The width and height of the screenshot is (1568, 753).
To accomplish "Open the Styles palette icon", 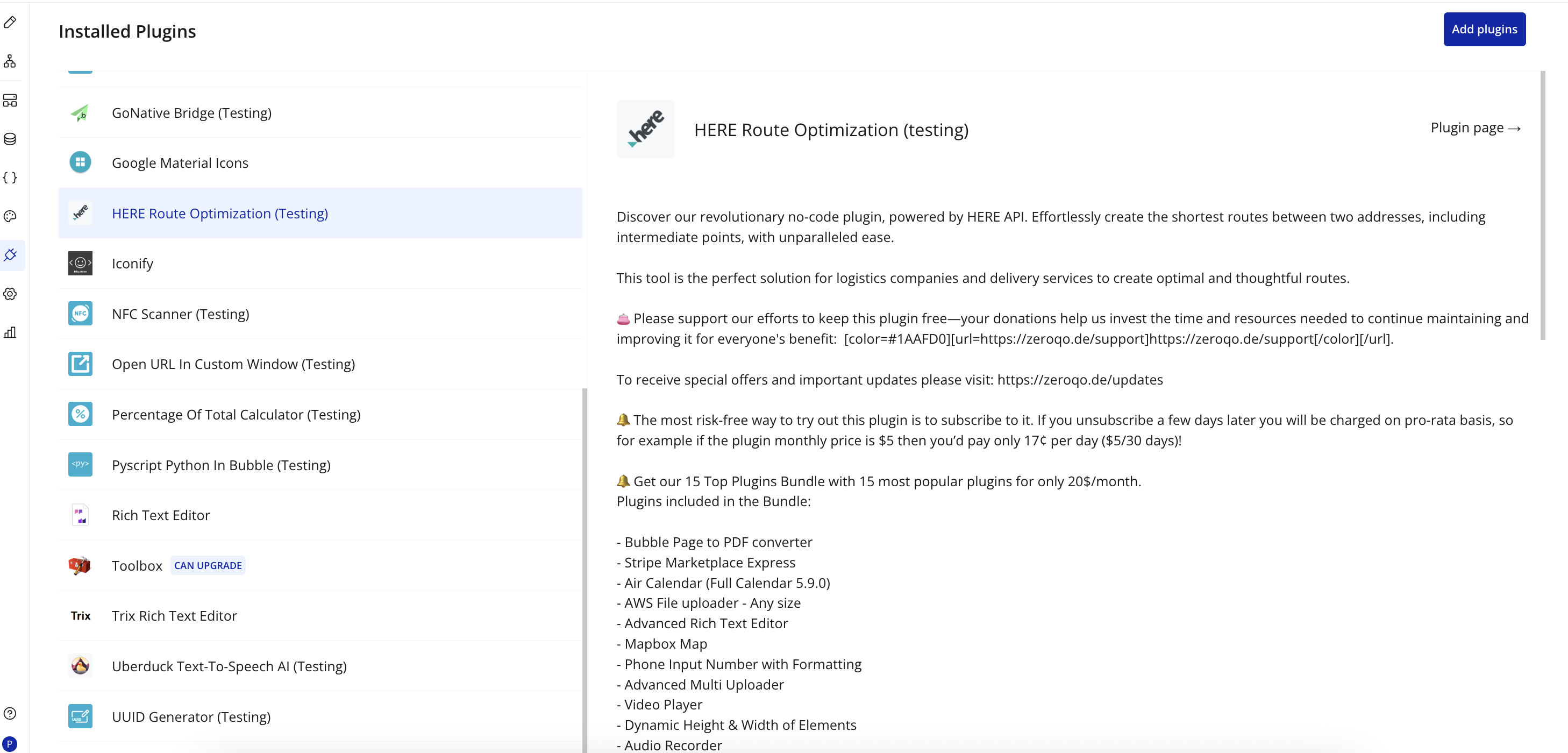I will [x=10, y=216].
